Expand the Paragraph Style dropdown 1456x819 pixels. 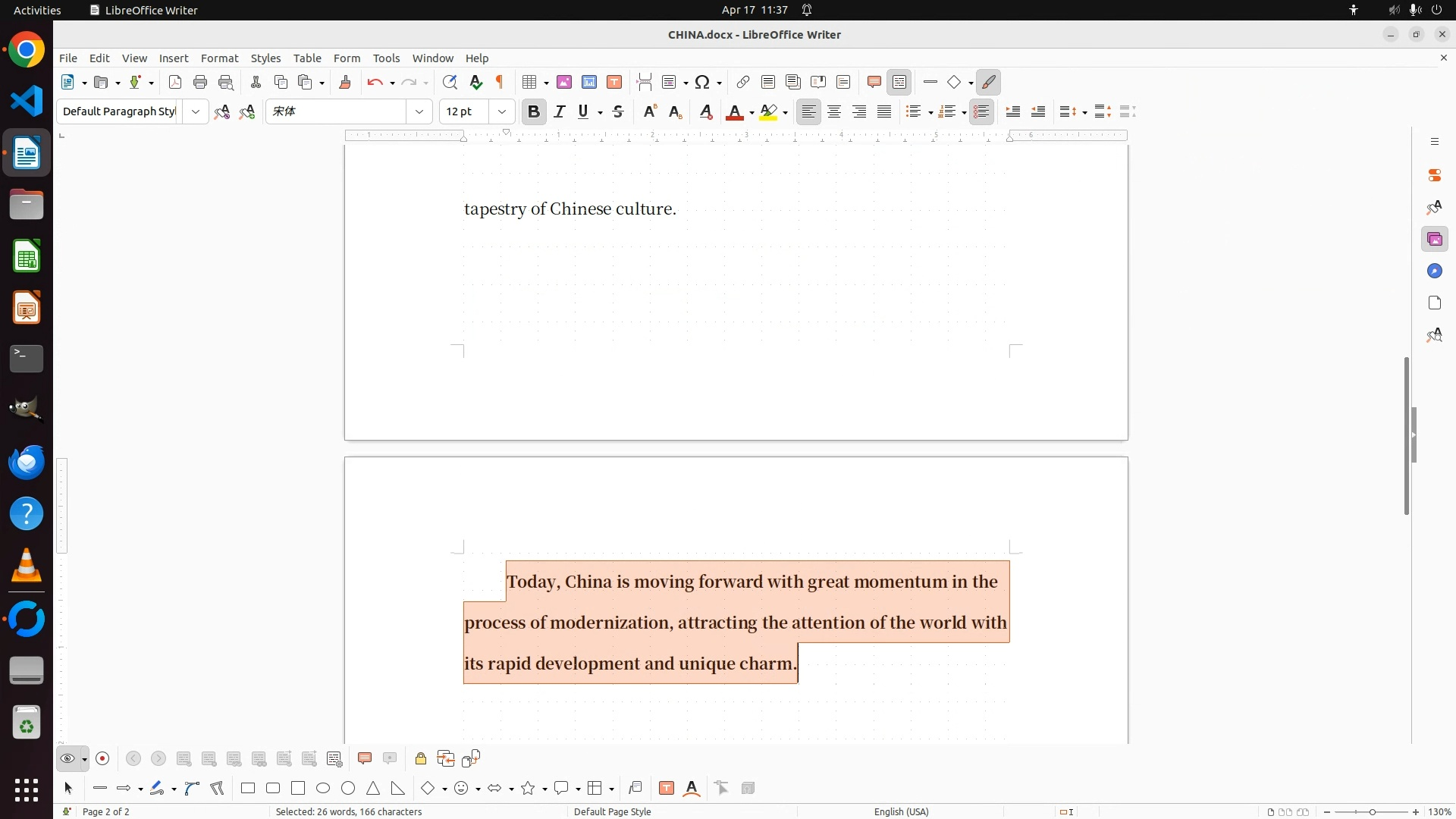196,112
